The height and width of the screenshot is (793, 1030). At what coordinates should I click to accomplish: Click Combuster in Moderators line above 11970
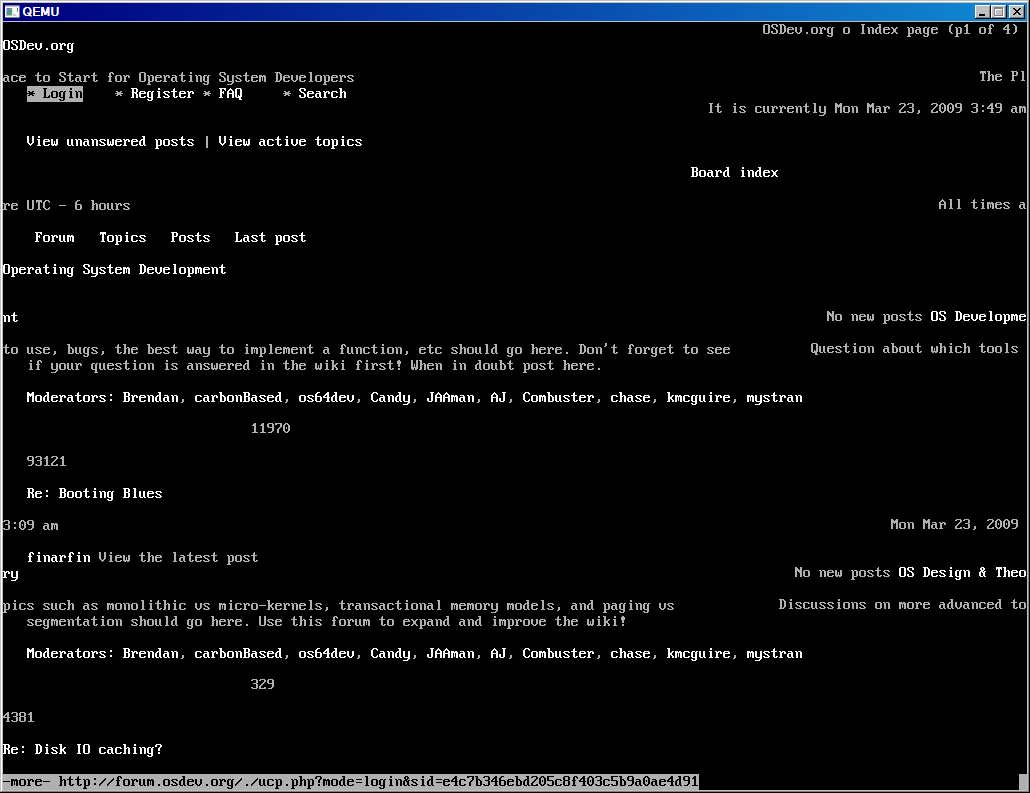[558, 397]
